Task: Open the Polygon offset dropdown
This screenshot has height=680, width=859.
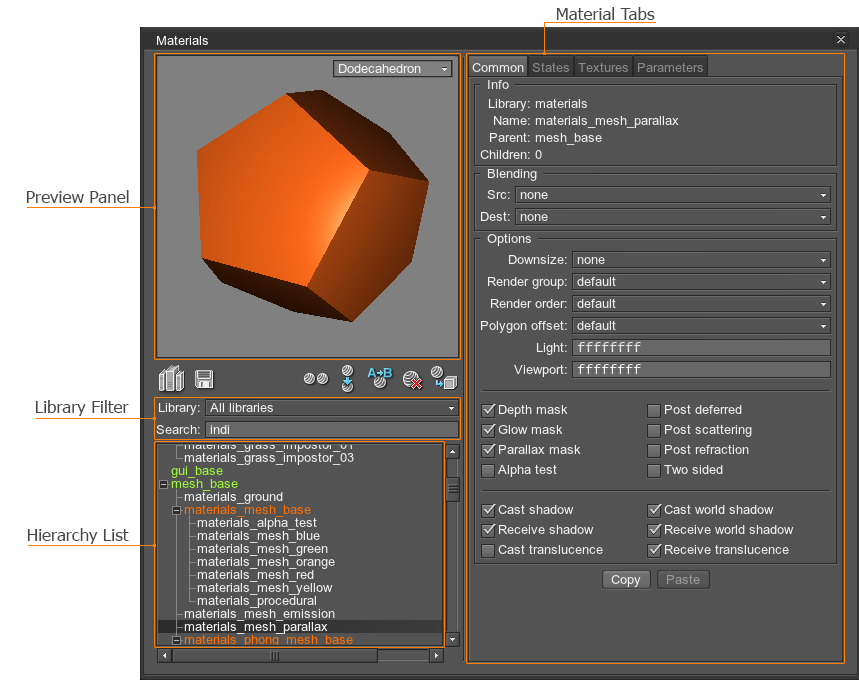Action: 701,325
